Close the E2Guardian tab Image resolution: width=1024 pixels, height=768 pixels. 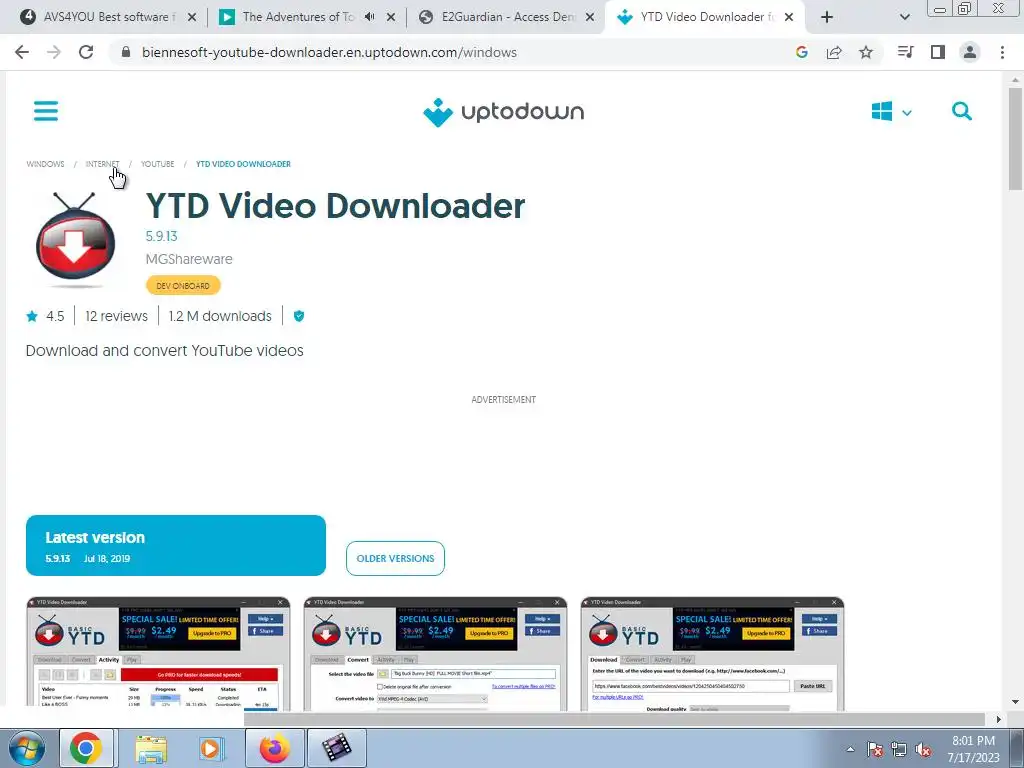click(x=590, y=18)
